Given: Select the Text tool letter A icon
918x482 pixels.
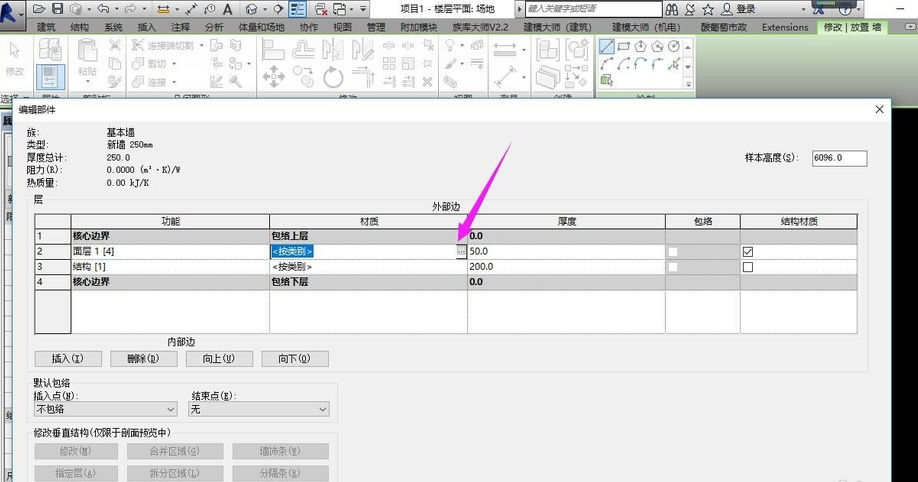Looking at the screenshot, I should [x=228, y=9].
